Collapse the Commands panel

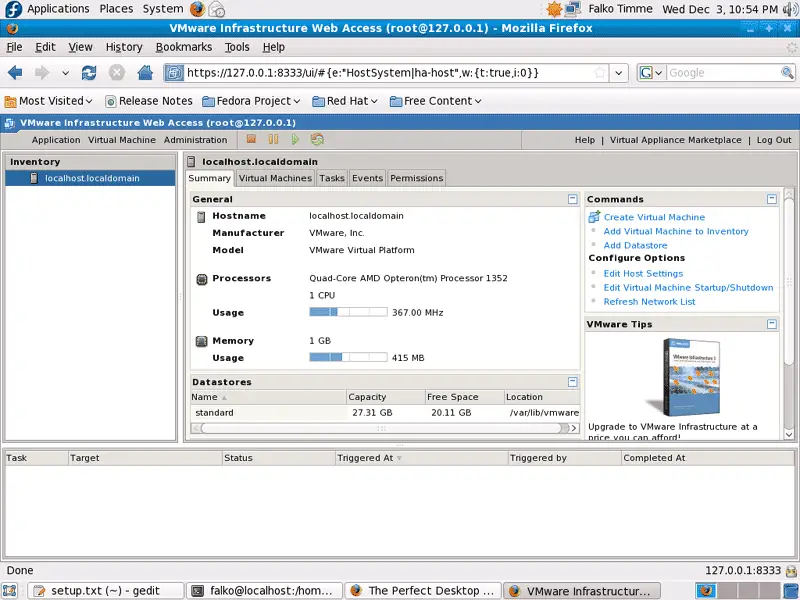point(772,199)
